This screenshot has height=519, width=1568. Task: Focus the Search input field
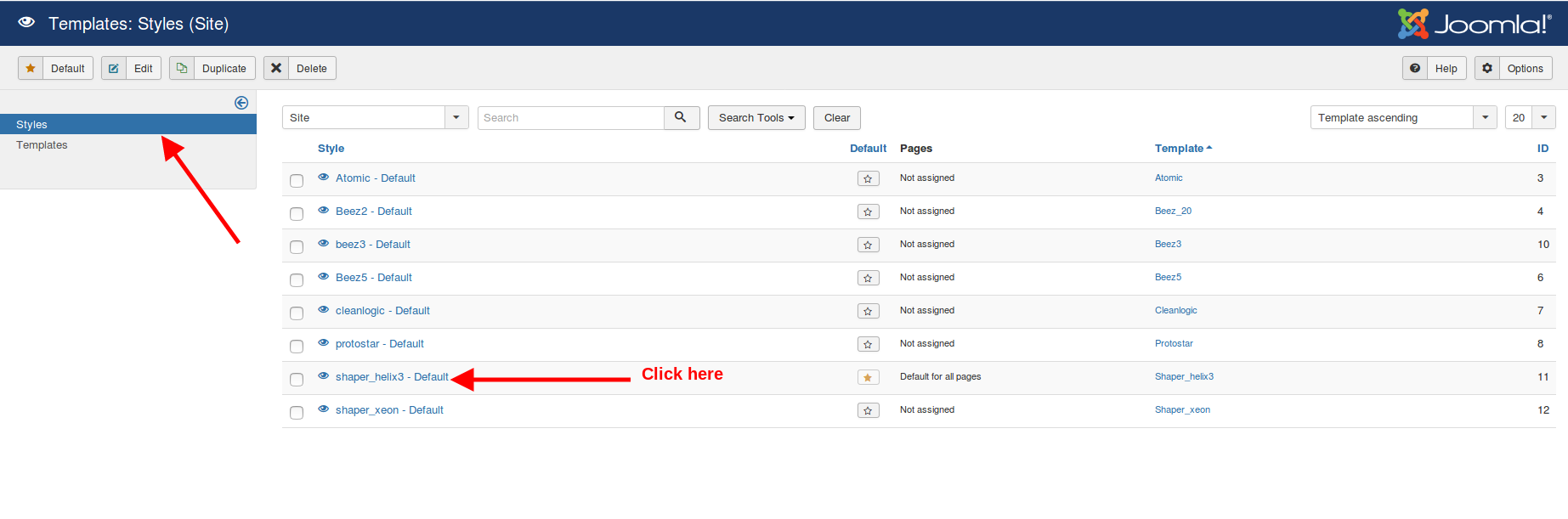coord(571,117)
